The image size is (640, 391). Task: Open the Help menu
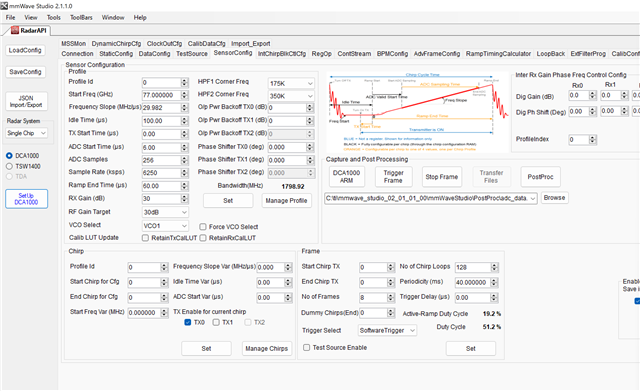tap(140, 18)
